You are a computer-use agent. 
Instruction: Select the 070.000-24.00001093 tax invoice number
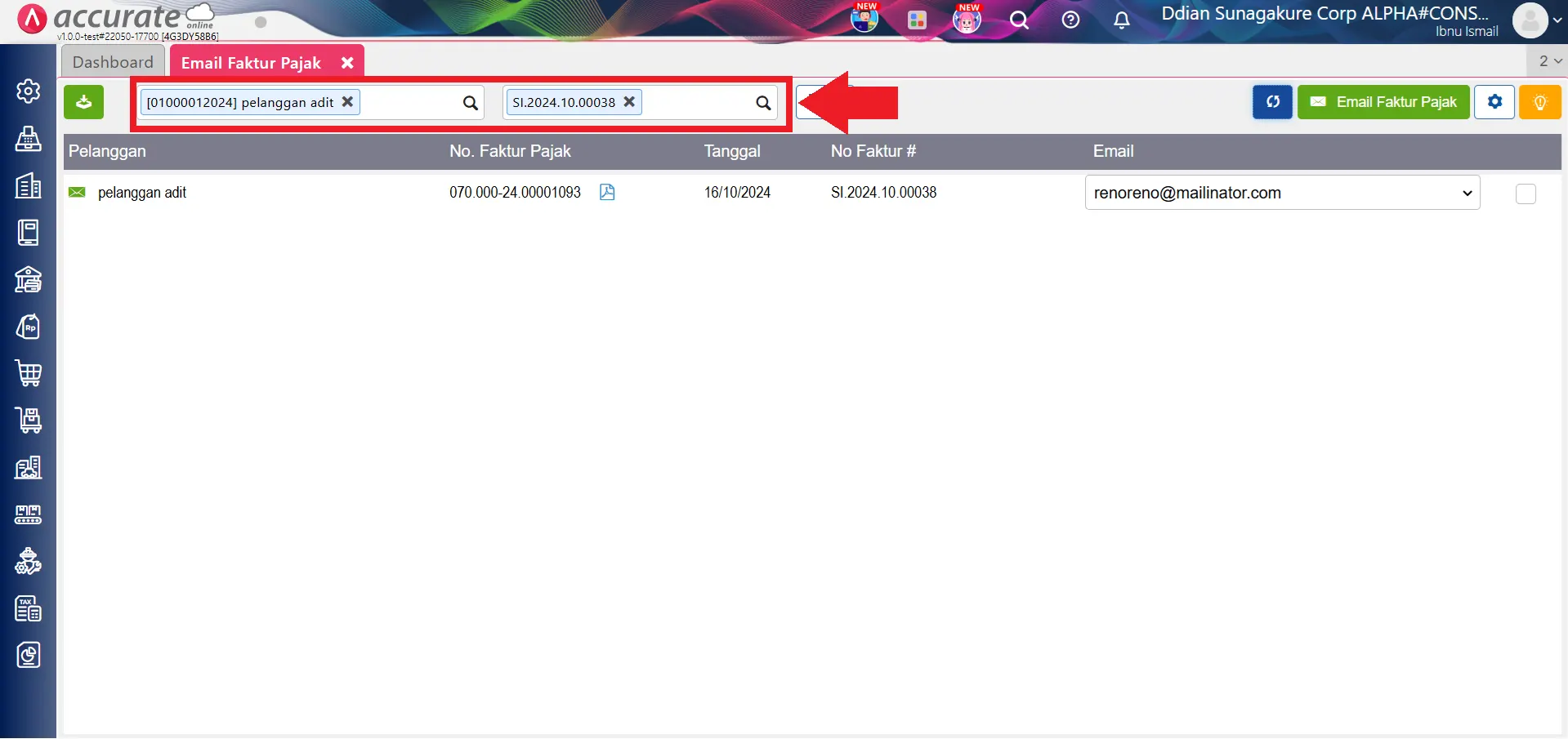click(515, 193)
